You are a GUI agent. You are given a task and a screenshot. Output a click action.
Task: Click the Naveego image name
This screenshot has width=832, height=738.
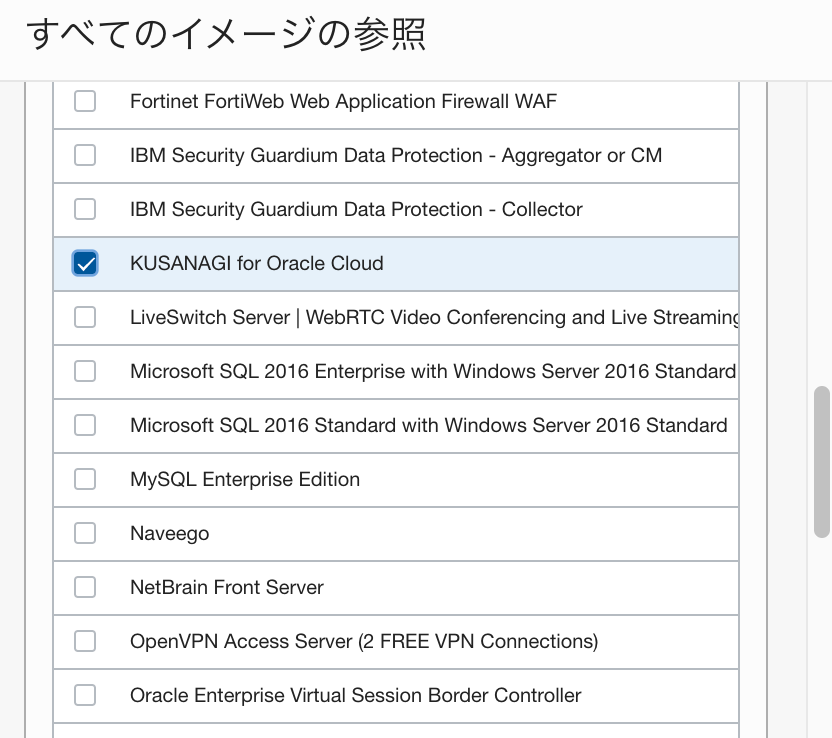pyautogui.click(x=170, y=534)
